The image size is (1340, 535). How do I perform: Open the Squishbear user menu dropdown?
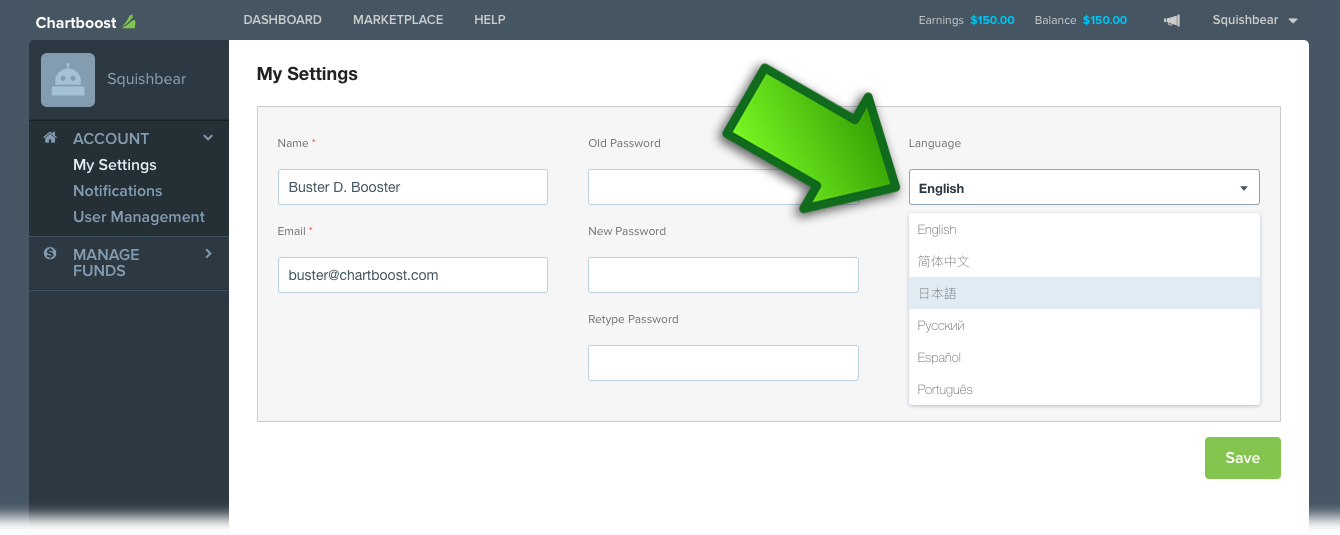pyautogui.click(x=1254, y=20)
